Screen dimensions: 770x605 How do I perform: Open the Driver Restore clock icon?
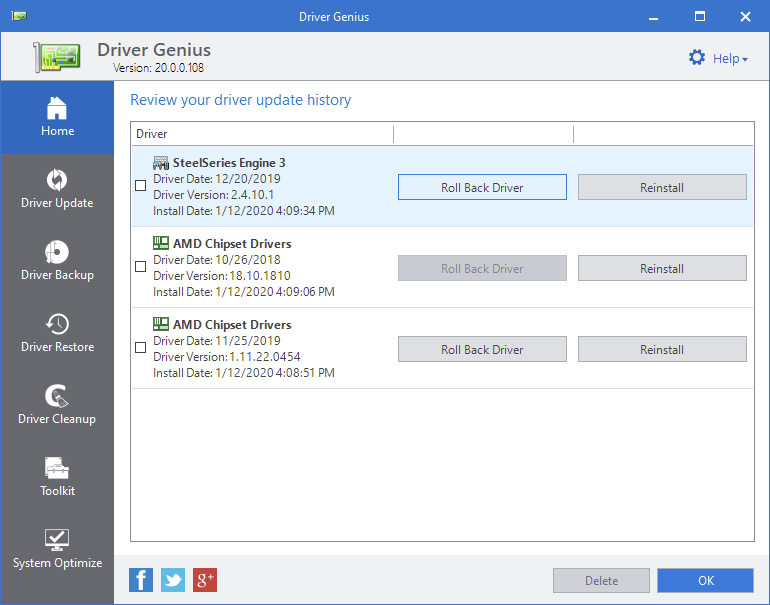(x=57, y=324)
